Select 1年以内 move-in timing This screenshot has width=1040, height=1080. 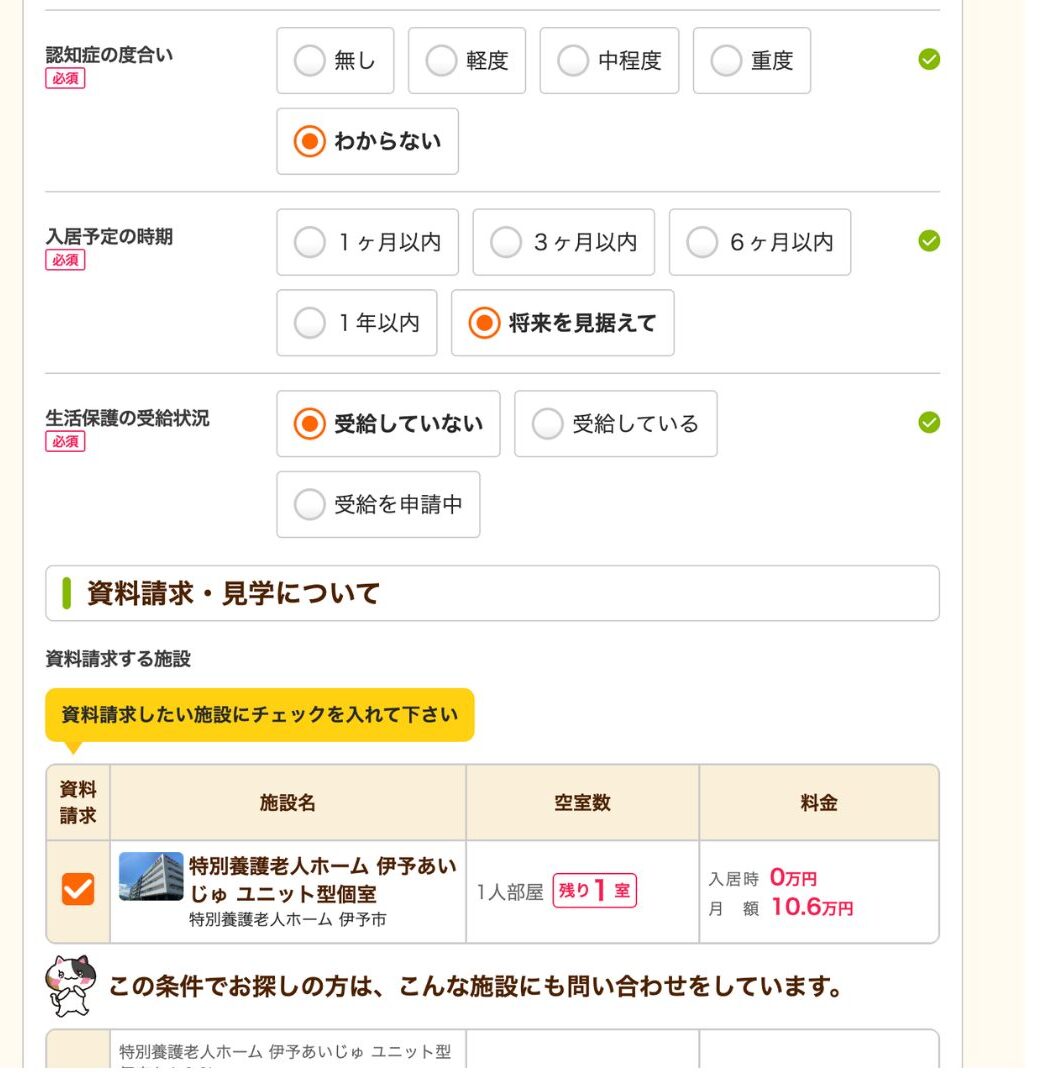(x=356, y=323)
